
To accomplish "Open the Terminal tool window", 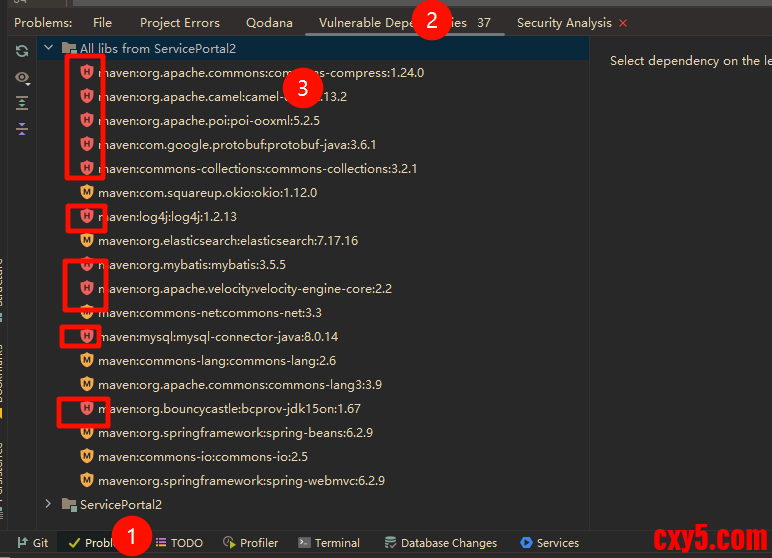I will [x=328, y=543].
